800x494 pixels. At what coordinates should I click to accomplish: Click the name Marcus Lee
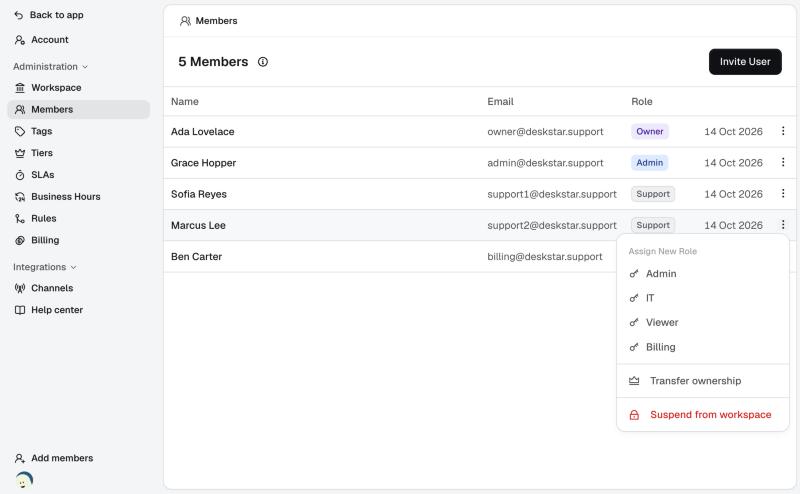(x=198, y=225)
